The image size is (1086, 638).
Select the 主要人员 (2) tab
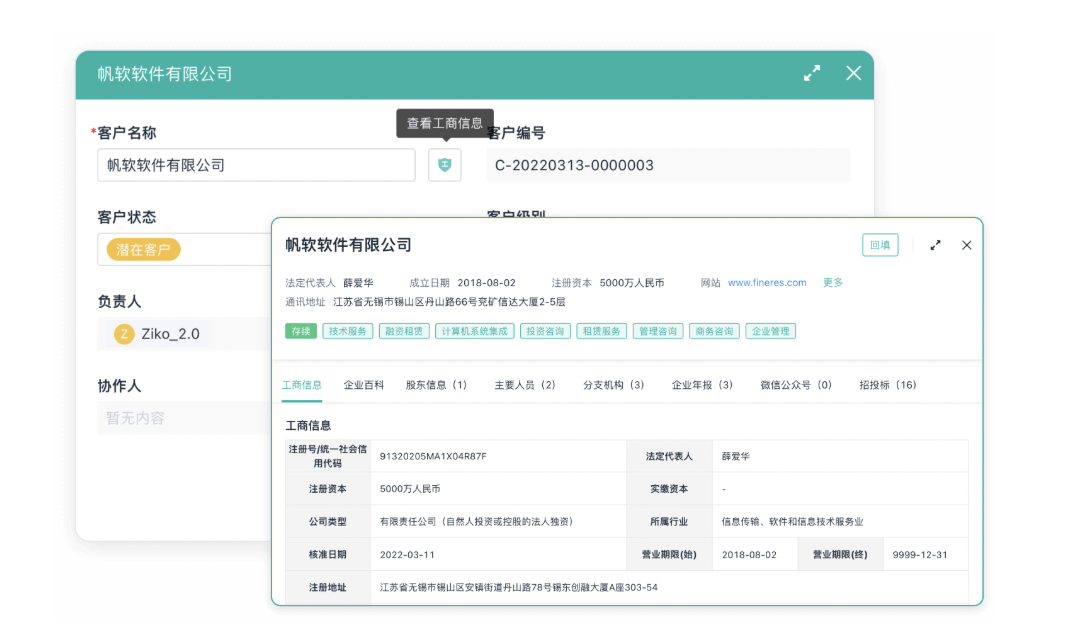tap(525, 385)
